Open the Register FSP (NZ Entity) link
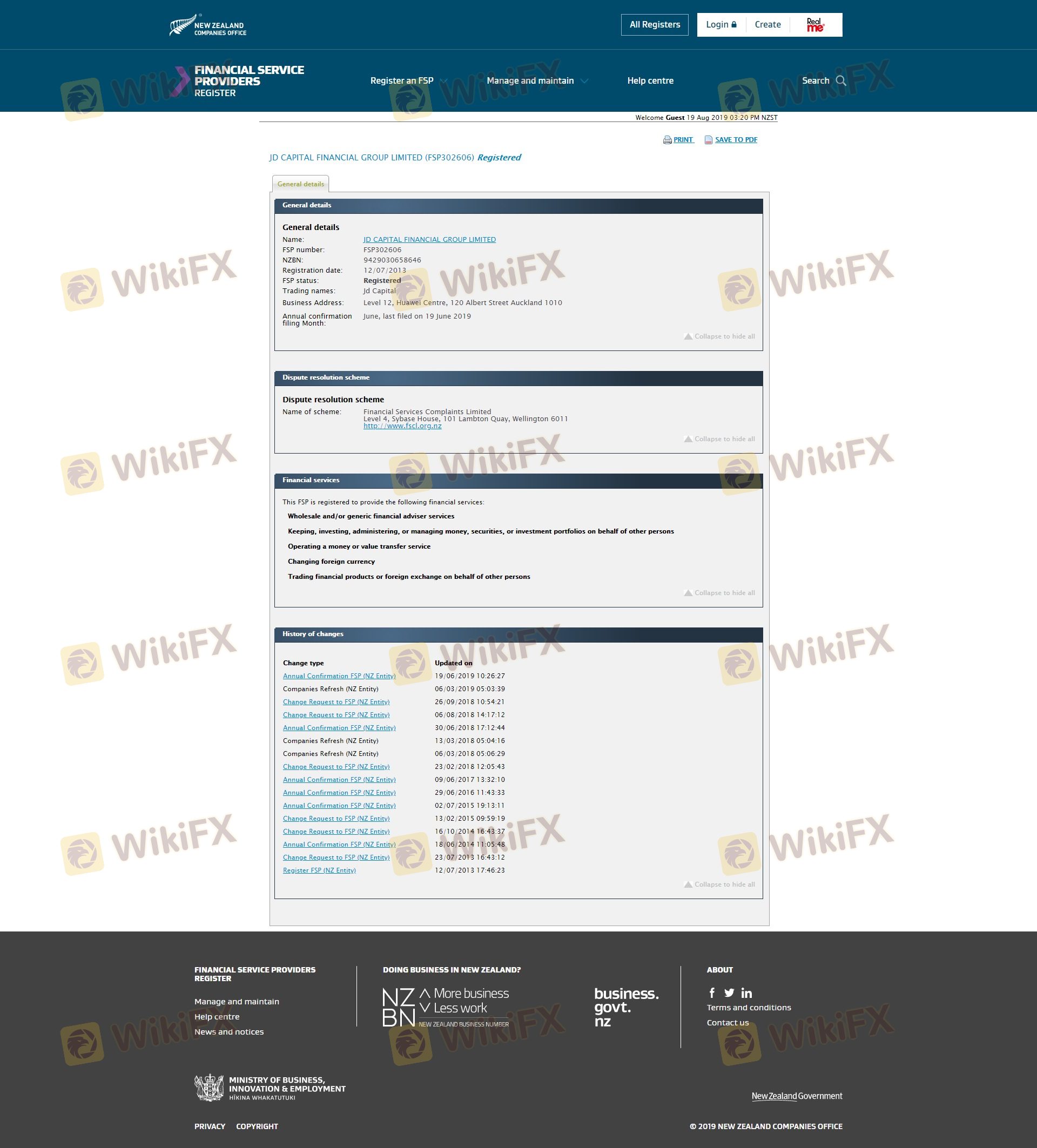The image size is (1037, 1148). [x=319, y=870]
